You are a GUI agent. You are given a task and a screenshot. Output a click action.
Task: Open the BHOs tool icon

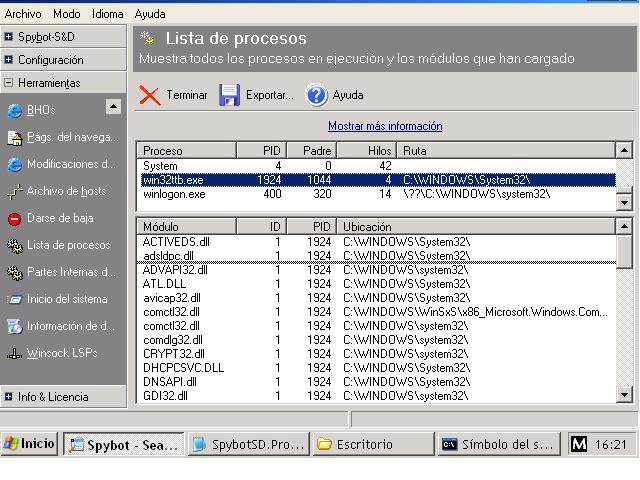[x=15, y=110]
